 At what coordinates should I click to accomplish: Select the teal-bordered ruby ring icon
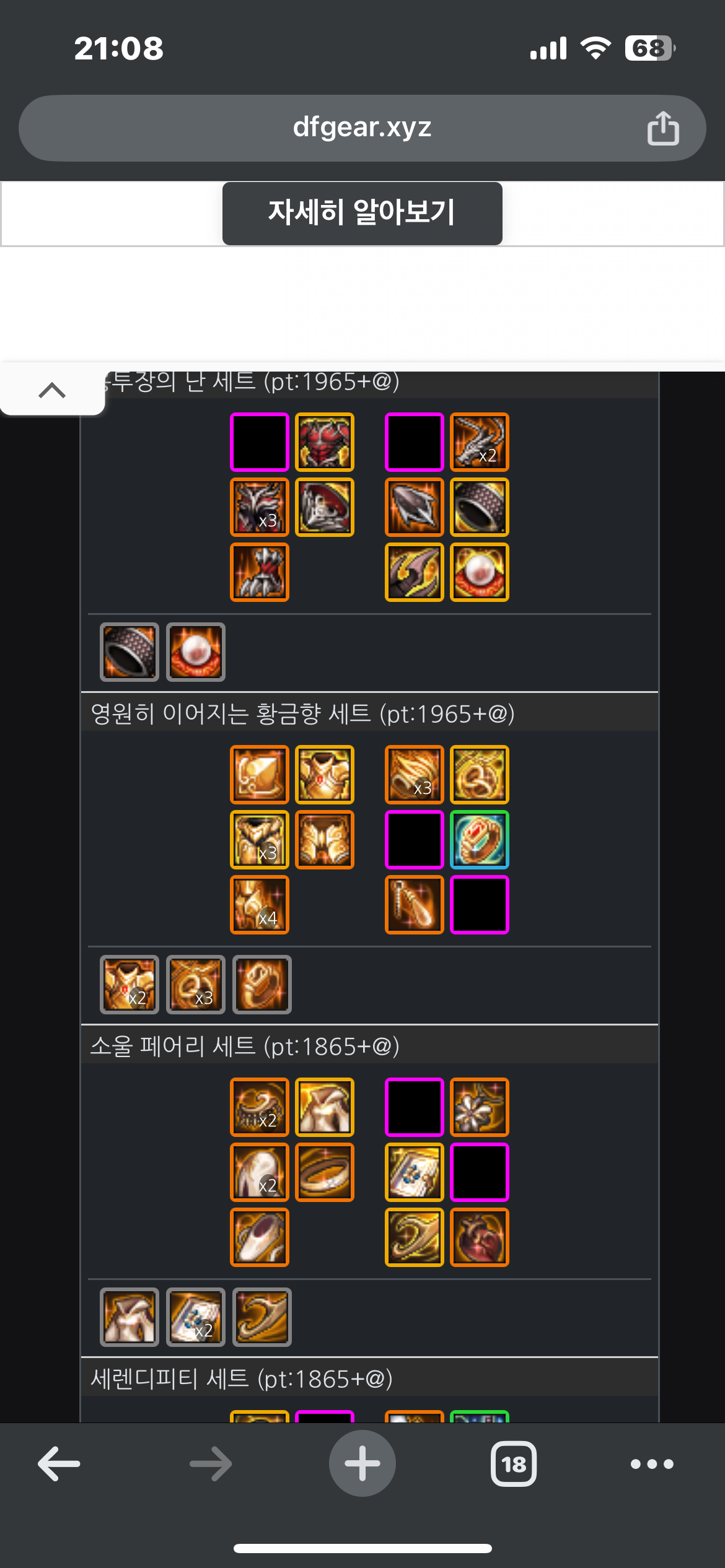click(x=480, y=840)
